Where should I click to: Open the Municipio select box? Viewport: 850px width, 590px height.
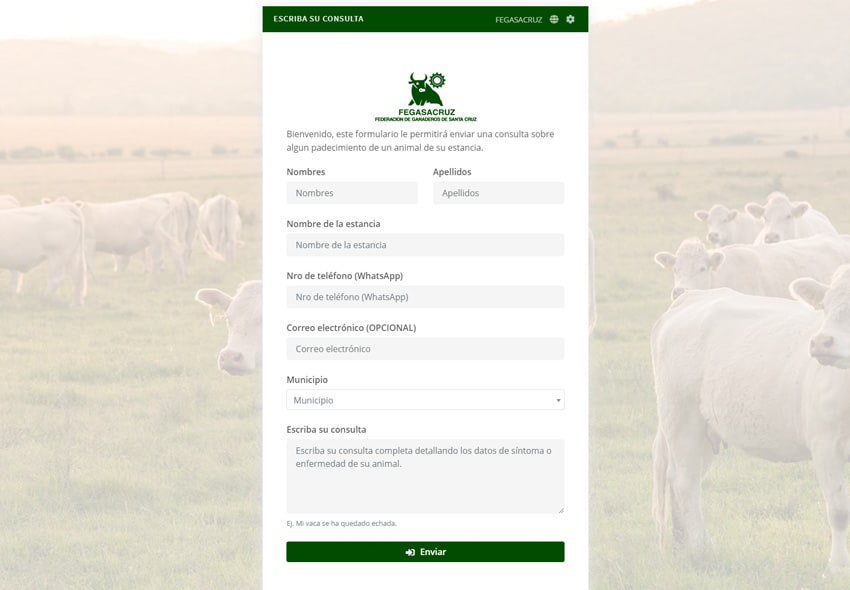[x=425, y=400]
